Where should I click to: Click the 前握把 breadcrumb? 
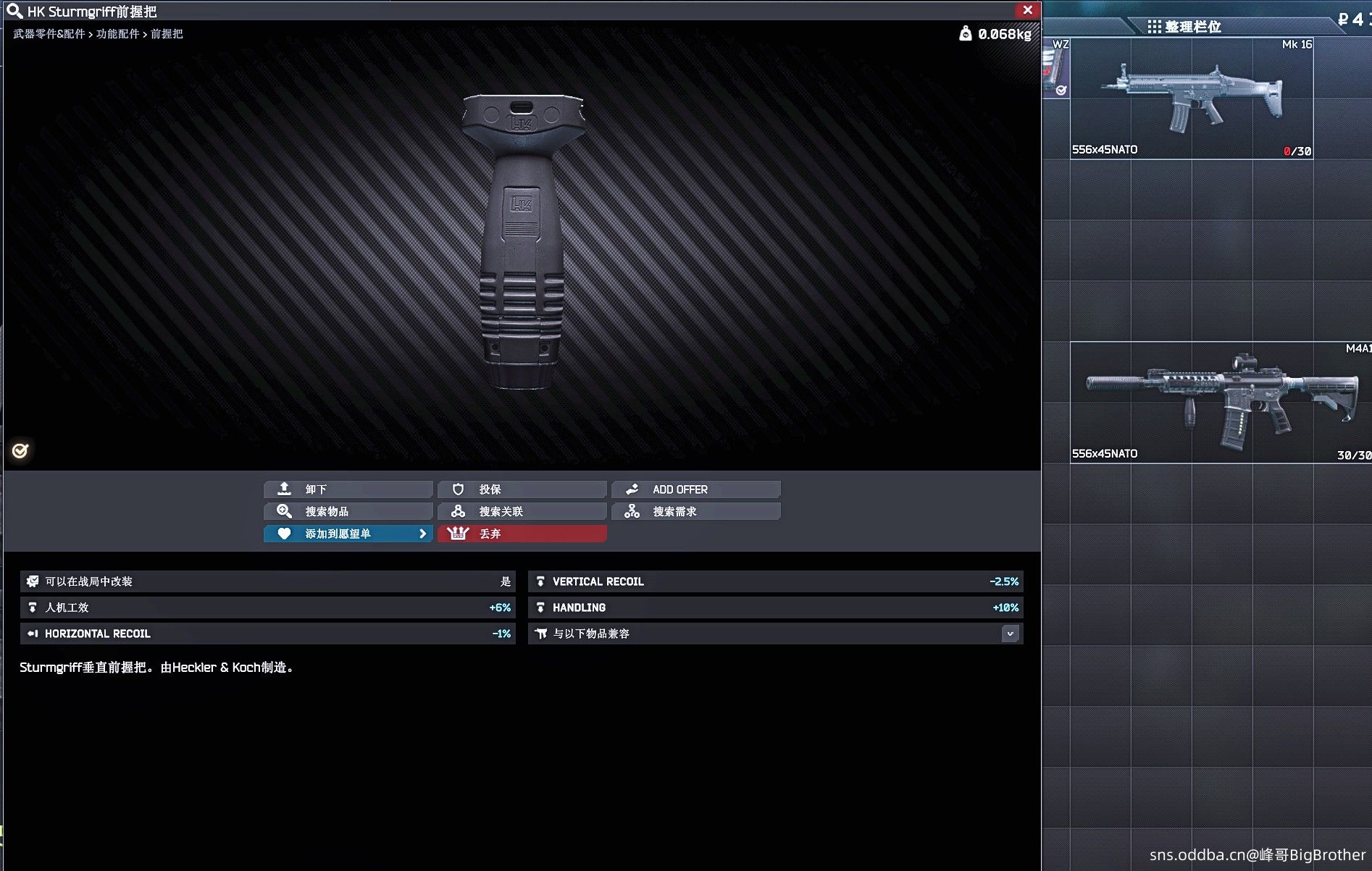tap(167, 34)
